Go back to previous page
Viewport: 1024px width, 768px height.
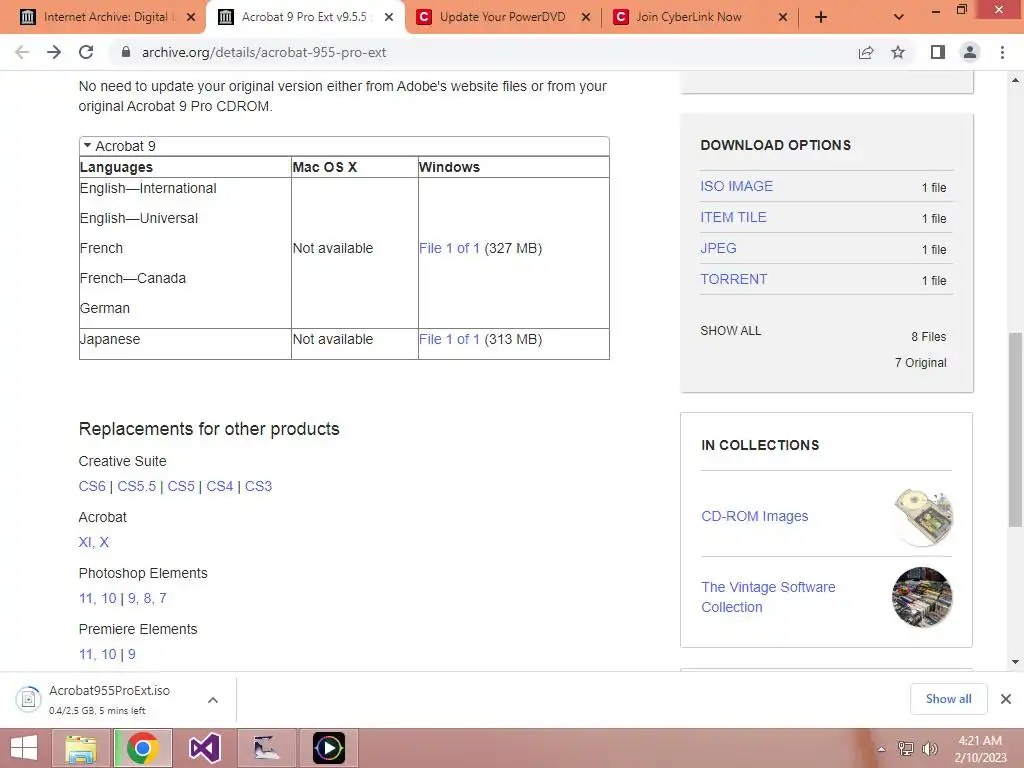[22, 52]
